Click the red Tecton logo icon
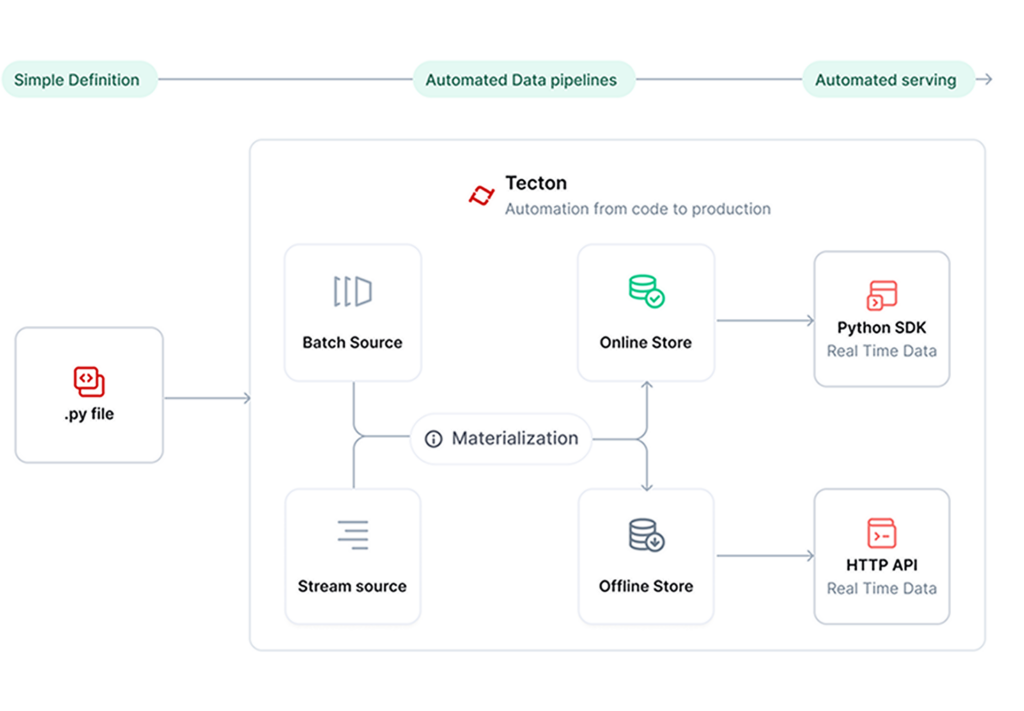Screen dimensions: 1024x711 coord(481,195)
